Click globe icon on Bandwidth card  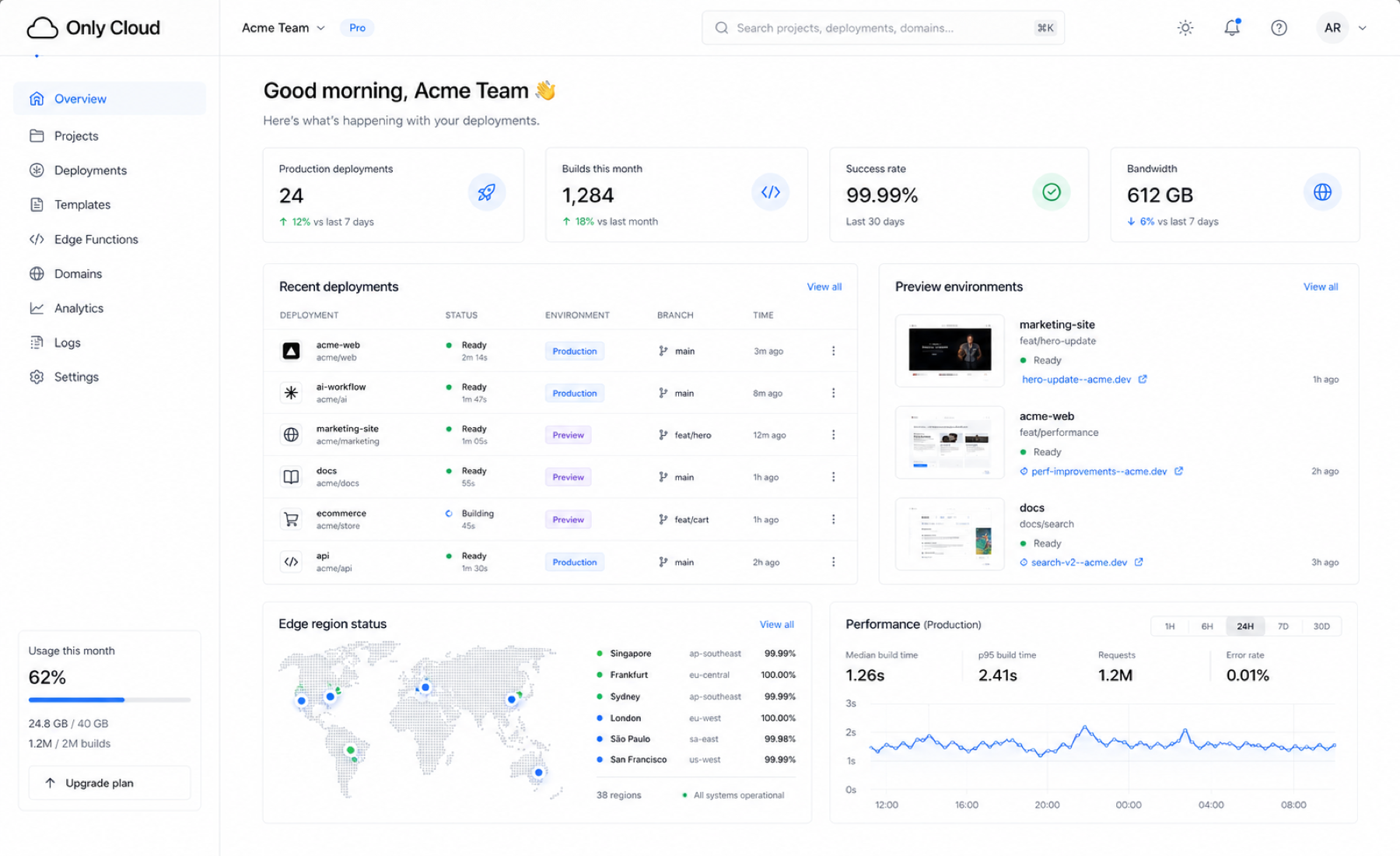coord(1322,192)
